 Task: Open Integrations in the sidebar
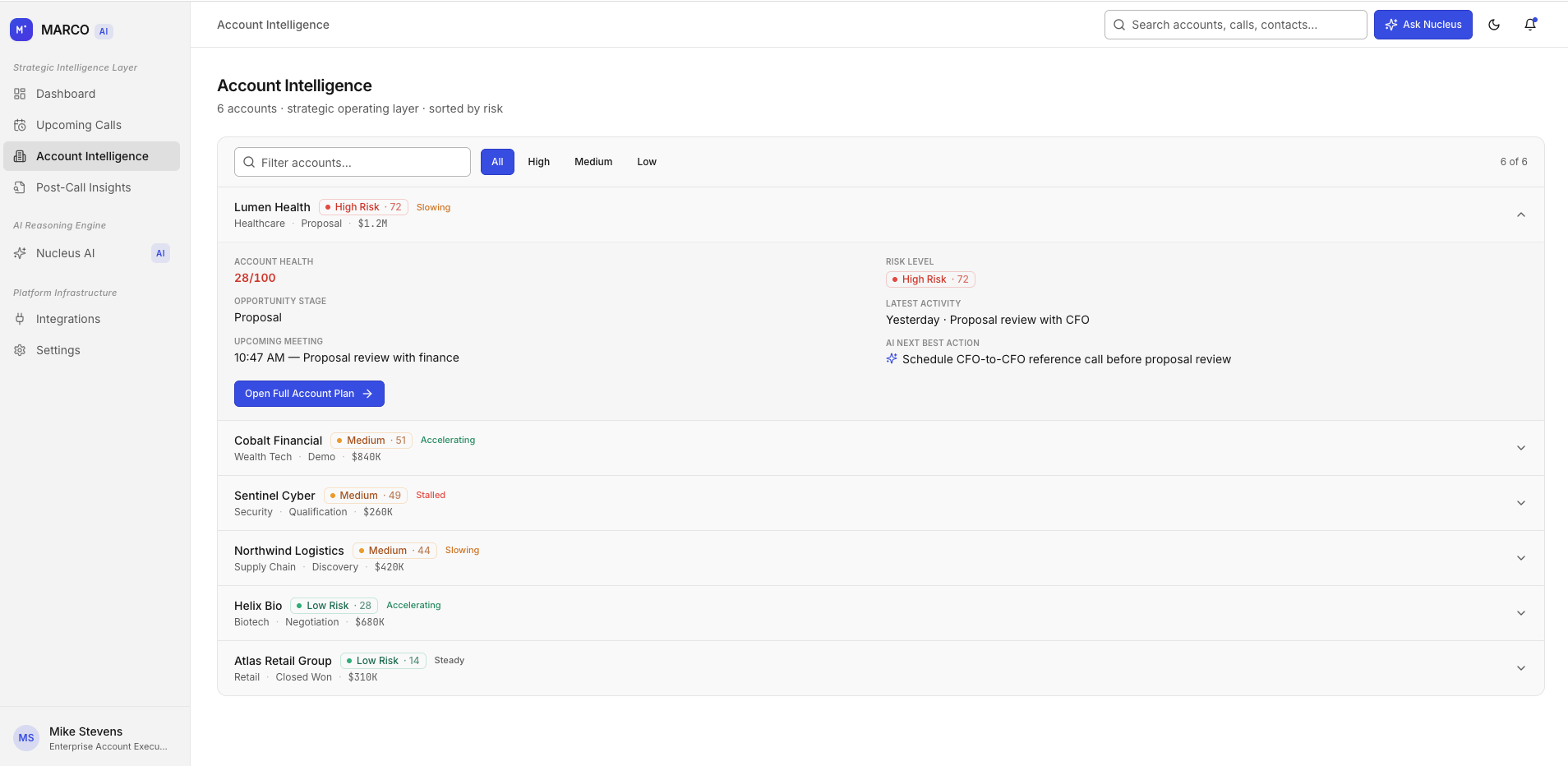91,319
